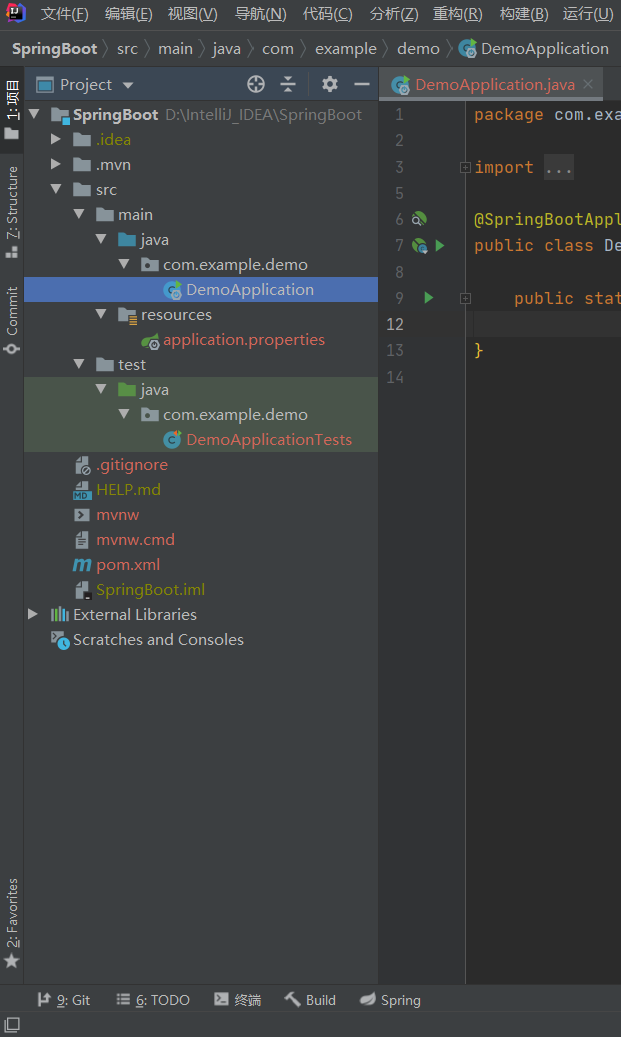The width and height of the screenshot is (621, 1037).
Task: Click the tool window quick-access icon at bottom left
Action: tap(12, 1024)
